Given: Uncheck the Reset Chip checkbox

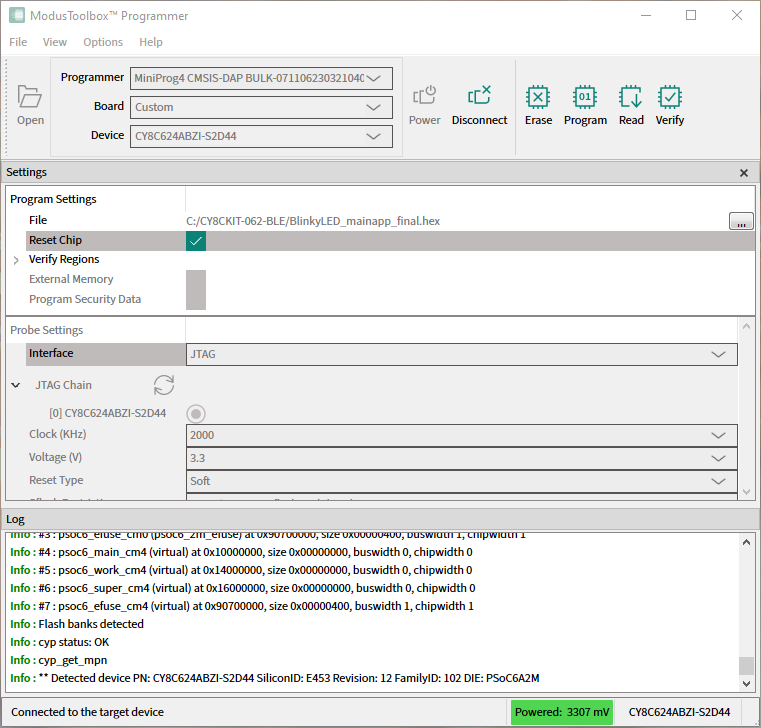Looking at the screenshot, I should (x=196, y=241).
